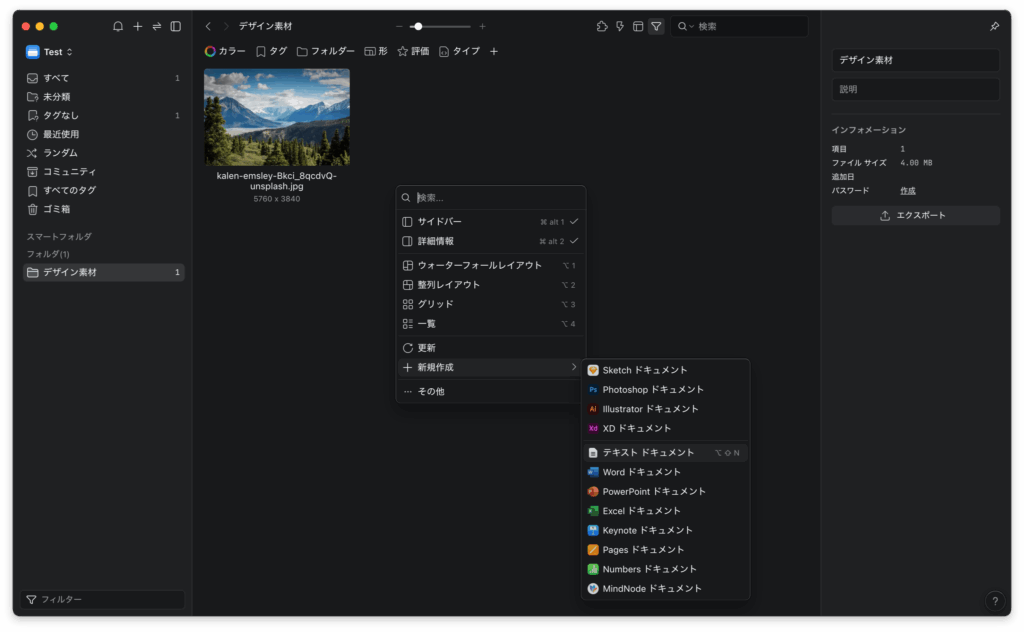Click the 作成 password link
The height and width of the screenshot is (632, 1024).
907,190
